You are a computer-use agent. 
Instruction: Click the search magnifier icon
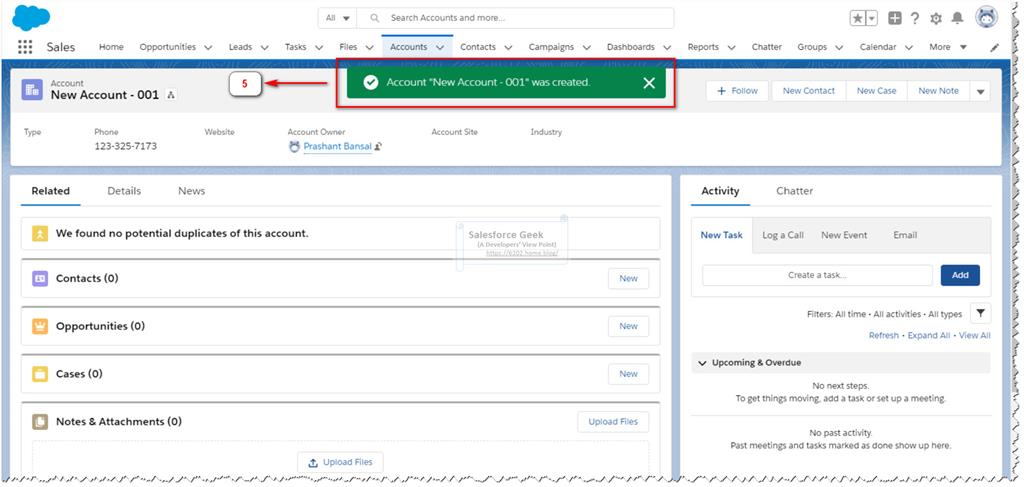374,18
